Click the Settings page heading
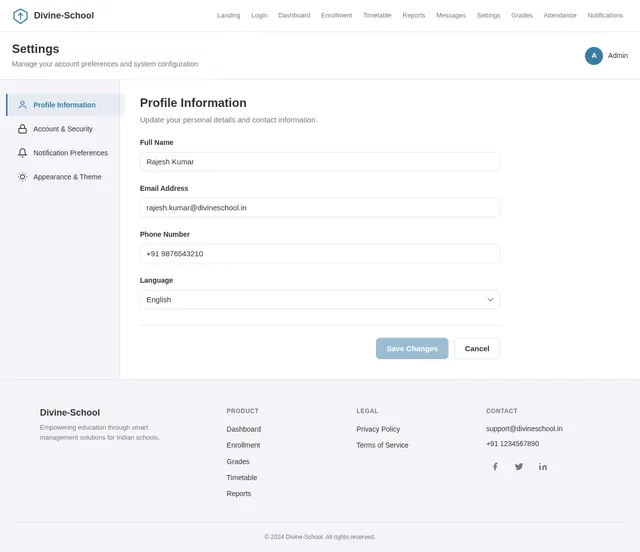 (36, 49)
